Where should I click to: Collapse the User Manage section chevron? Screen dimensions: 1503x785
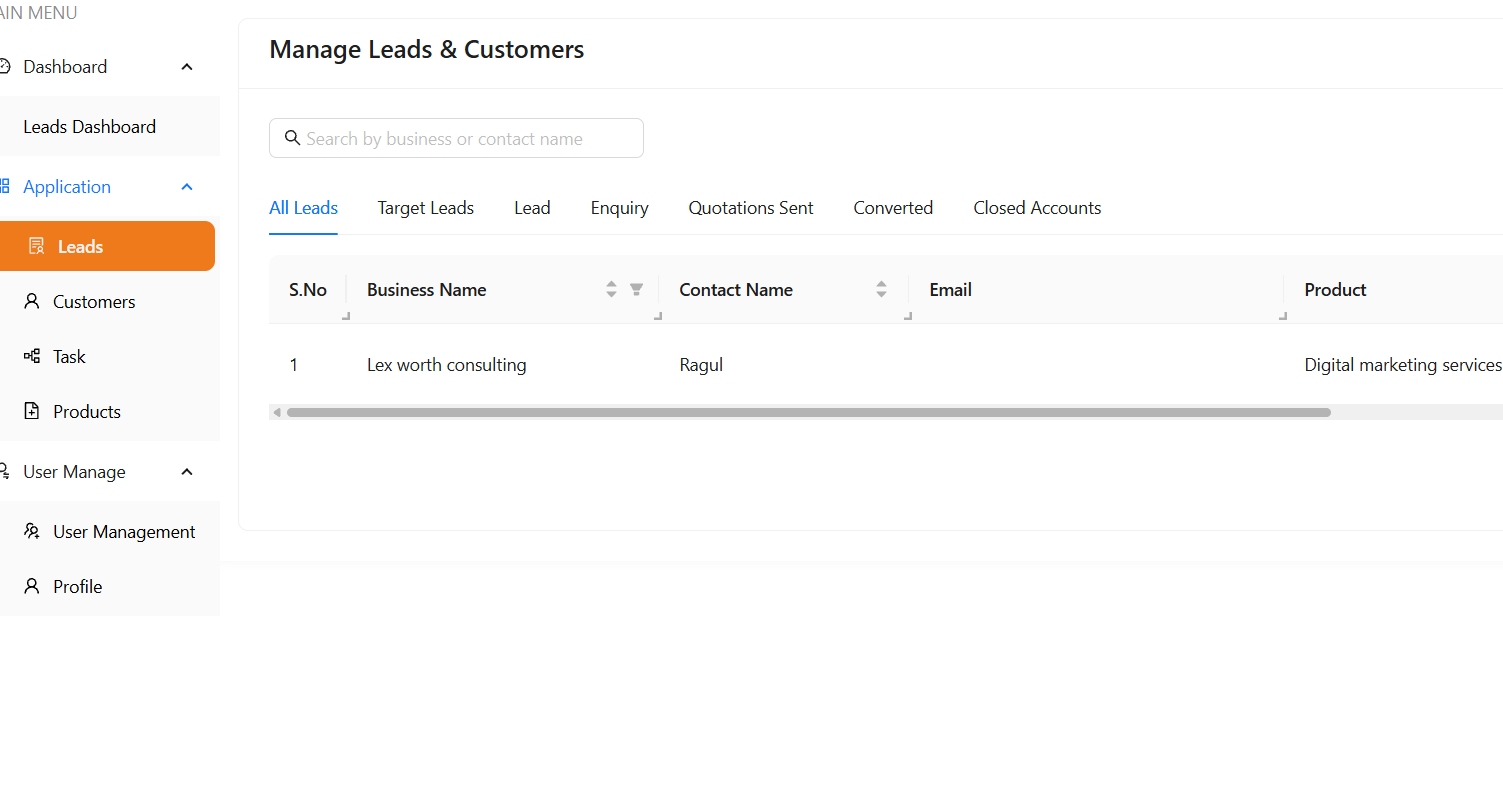(x=186, y=471)
